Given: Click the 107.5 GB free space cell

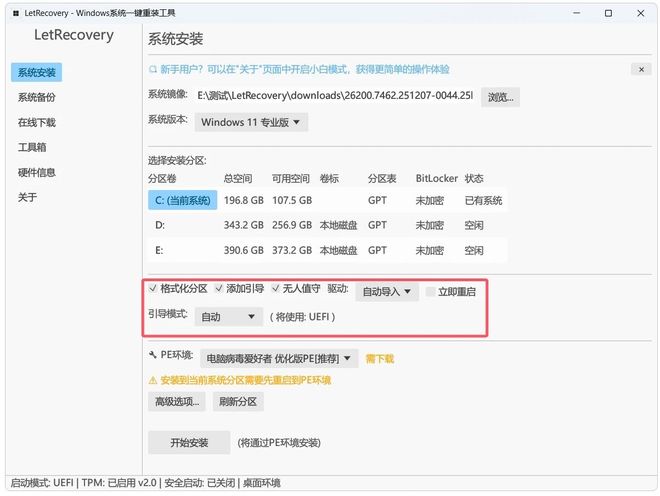Looking at the screenshot, I should pyautogui.click(x=292, y=200).
